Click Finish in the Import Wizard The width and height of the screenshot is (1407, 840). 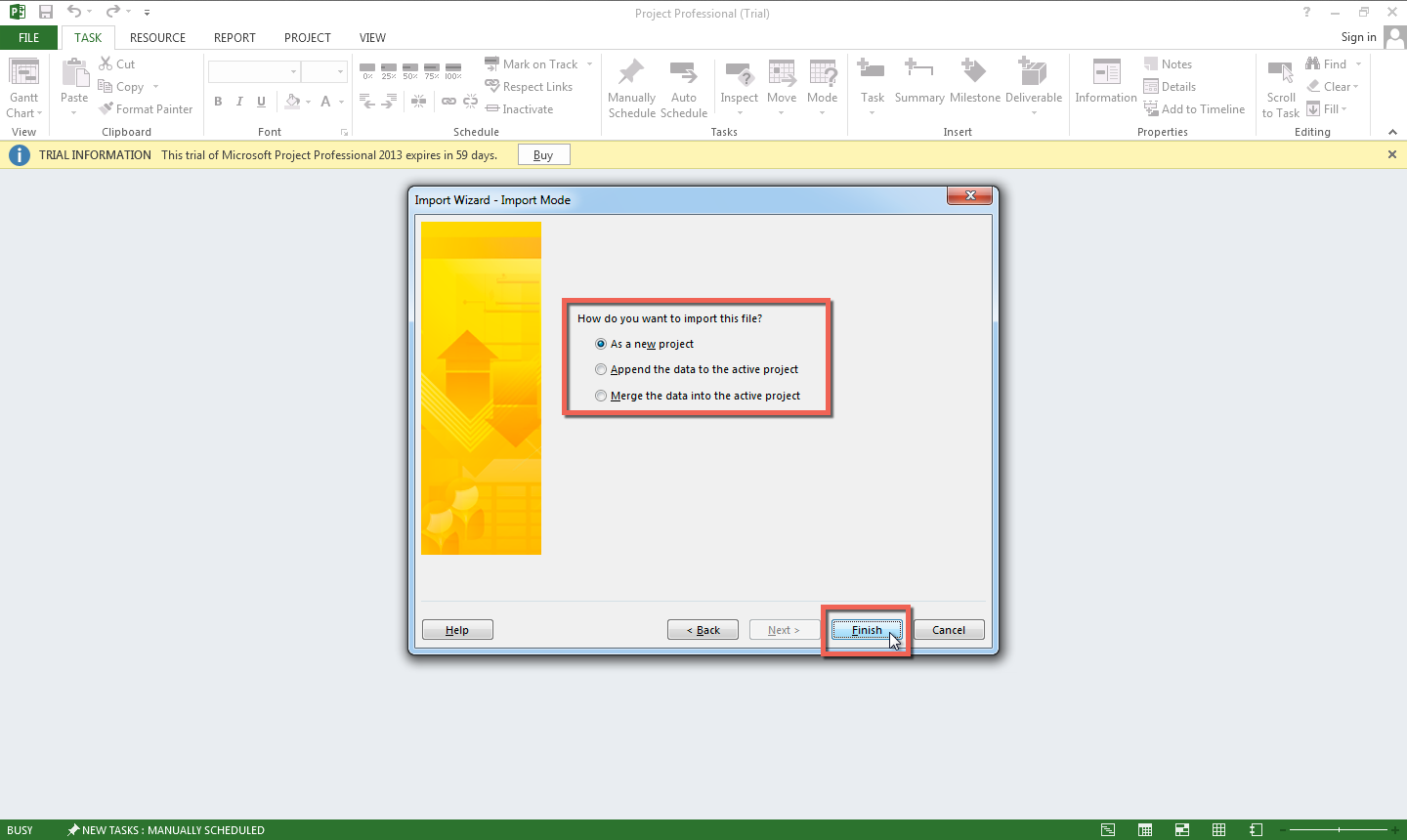(x=867, y=629)
